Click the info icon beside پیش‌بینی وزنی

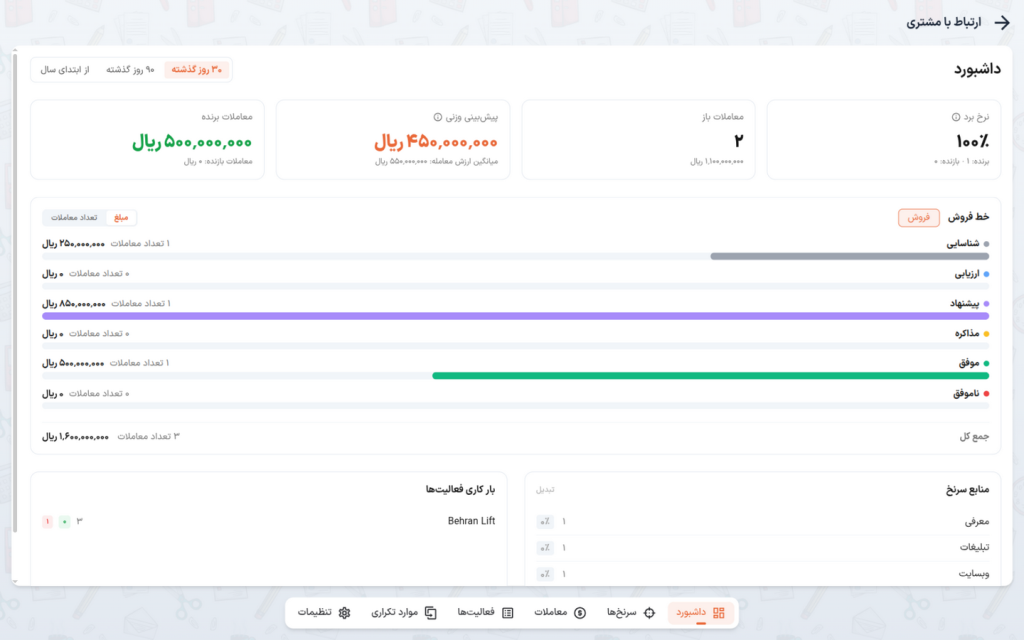438,117
